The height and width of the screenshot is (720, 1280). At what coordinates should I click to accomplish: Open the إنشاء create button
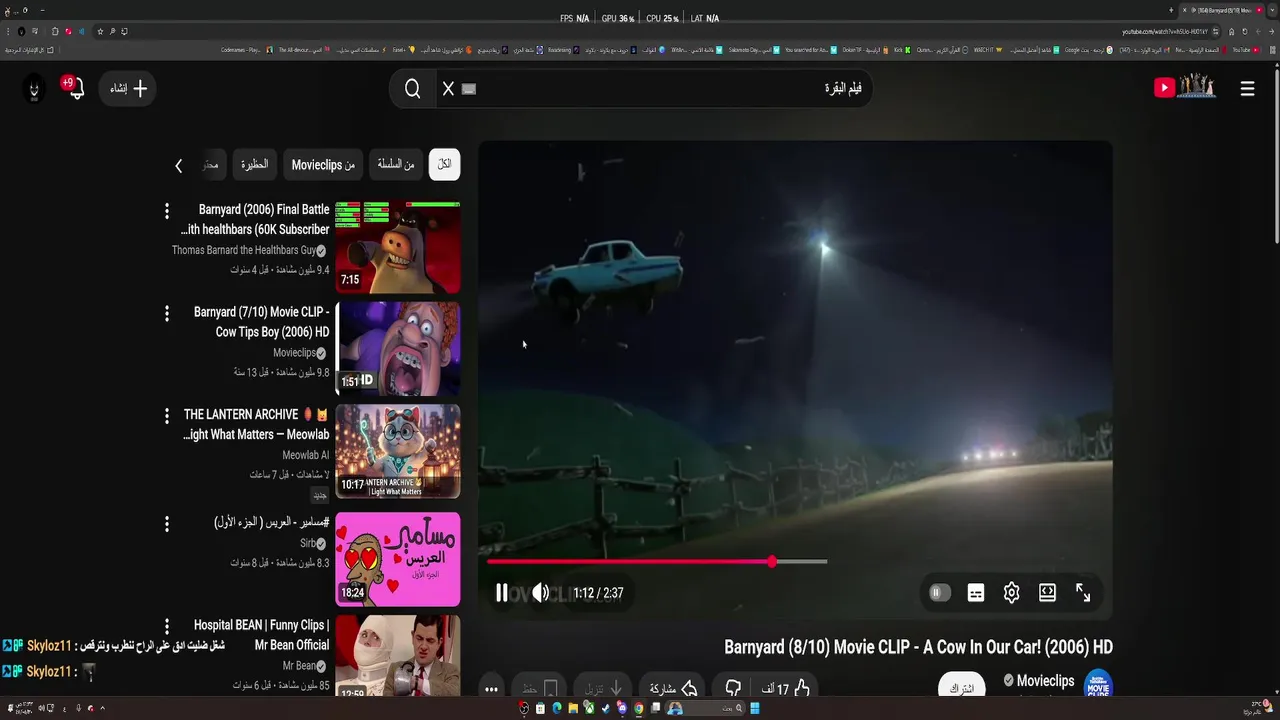[127, 88]
